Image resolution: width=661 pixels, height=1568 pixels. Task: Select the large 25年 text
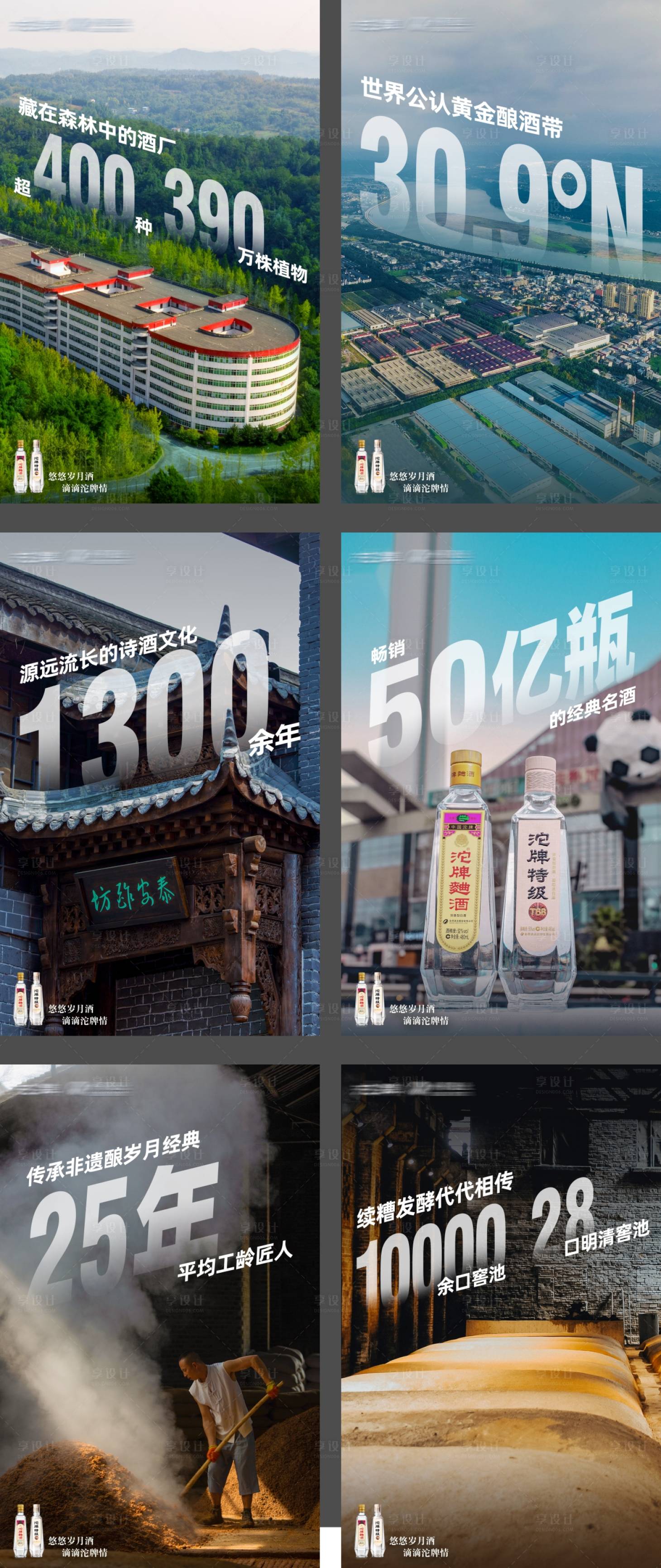[x=125, y=1232]
